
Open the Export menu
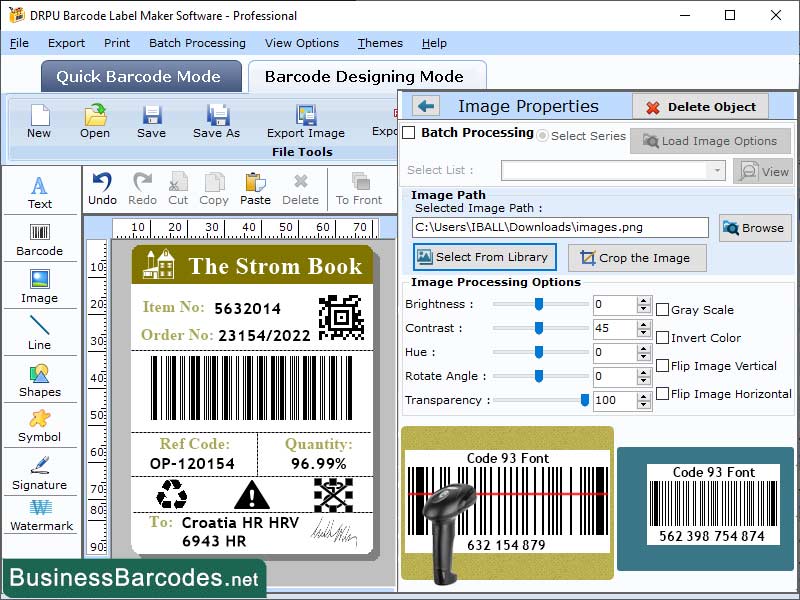click(66, 43)
